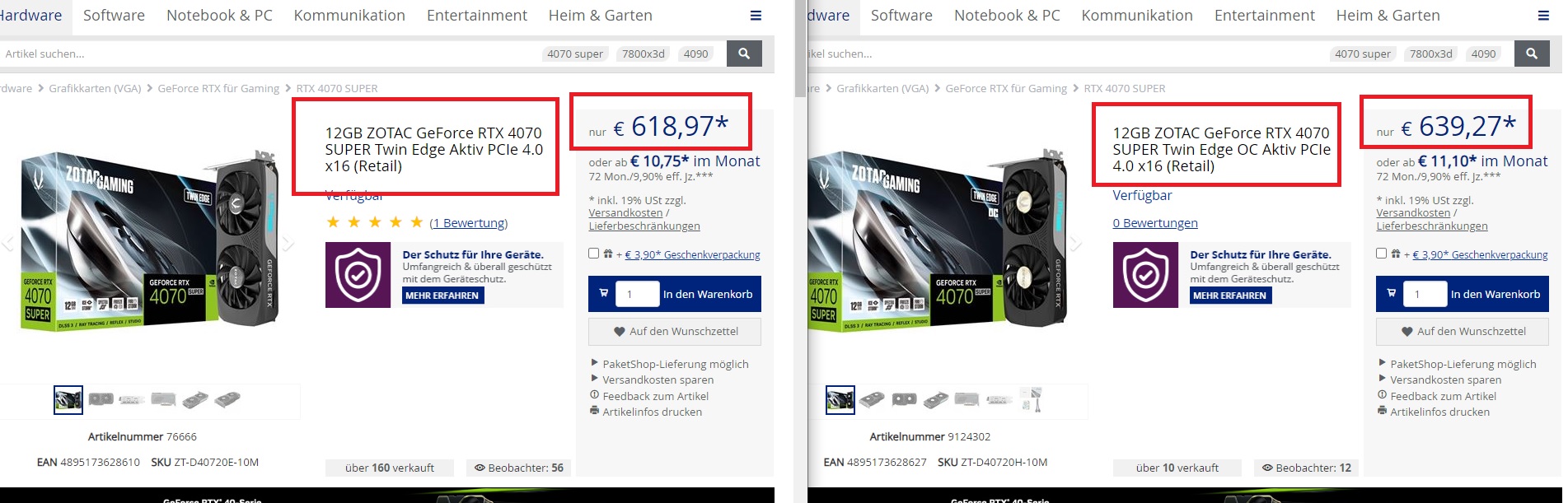This screenshot has width=1568, height=503.
Task: Open hamburger menu icon on right page
Action: click(x=1543, y=16)
